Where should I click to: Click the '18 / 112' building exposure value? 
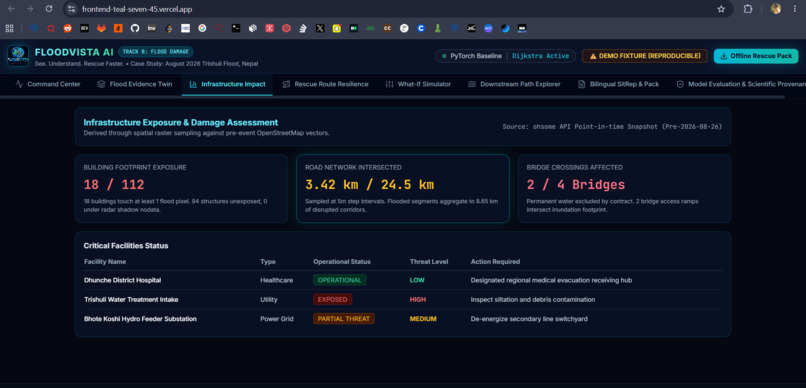(114, 185)
